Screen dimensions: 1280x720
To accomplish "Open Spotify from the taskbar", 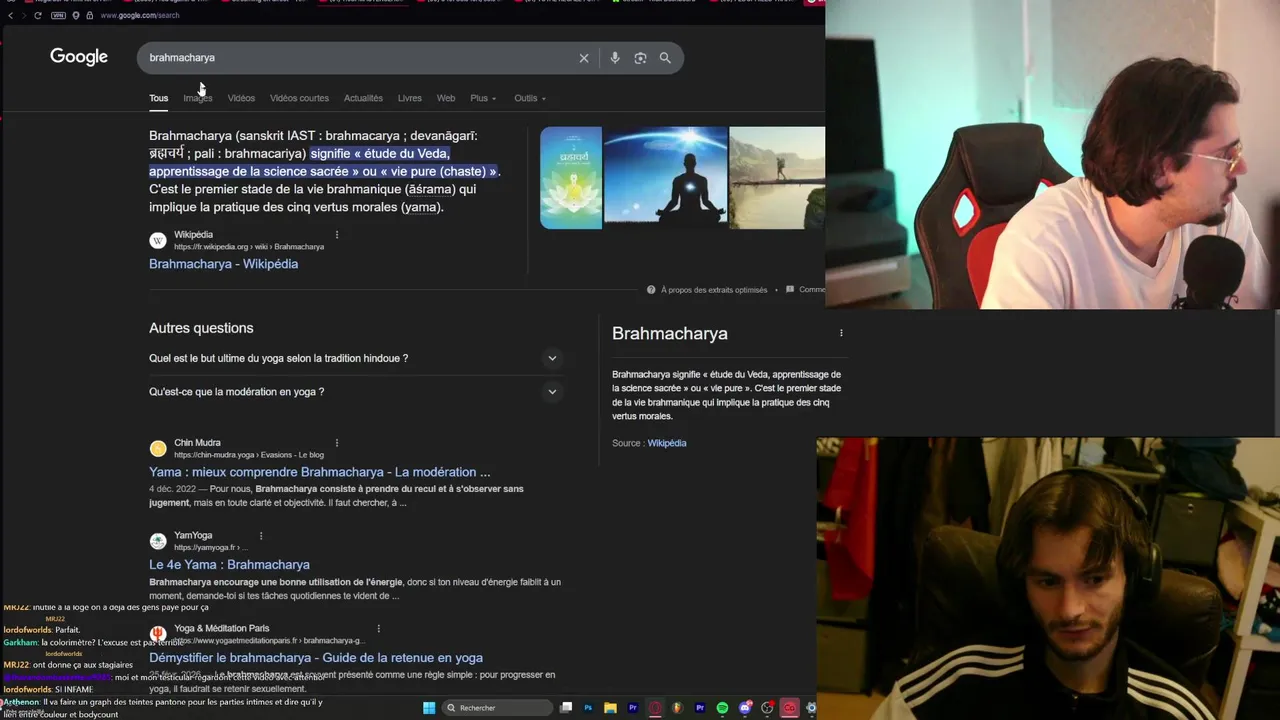I will click(722, 708).
